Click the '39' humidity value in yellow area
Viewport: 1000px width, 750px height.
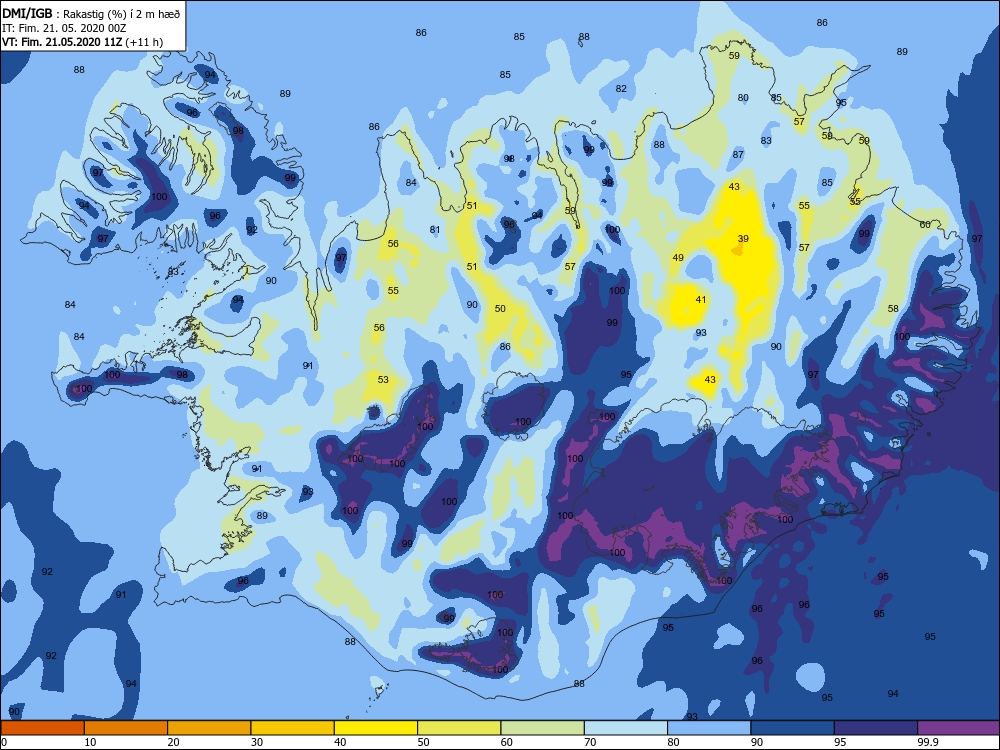coord(743,239)
